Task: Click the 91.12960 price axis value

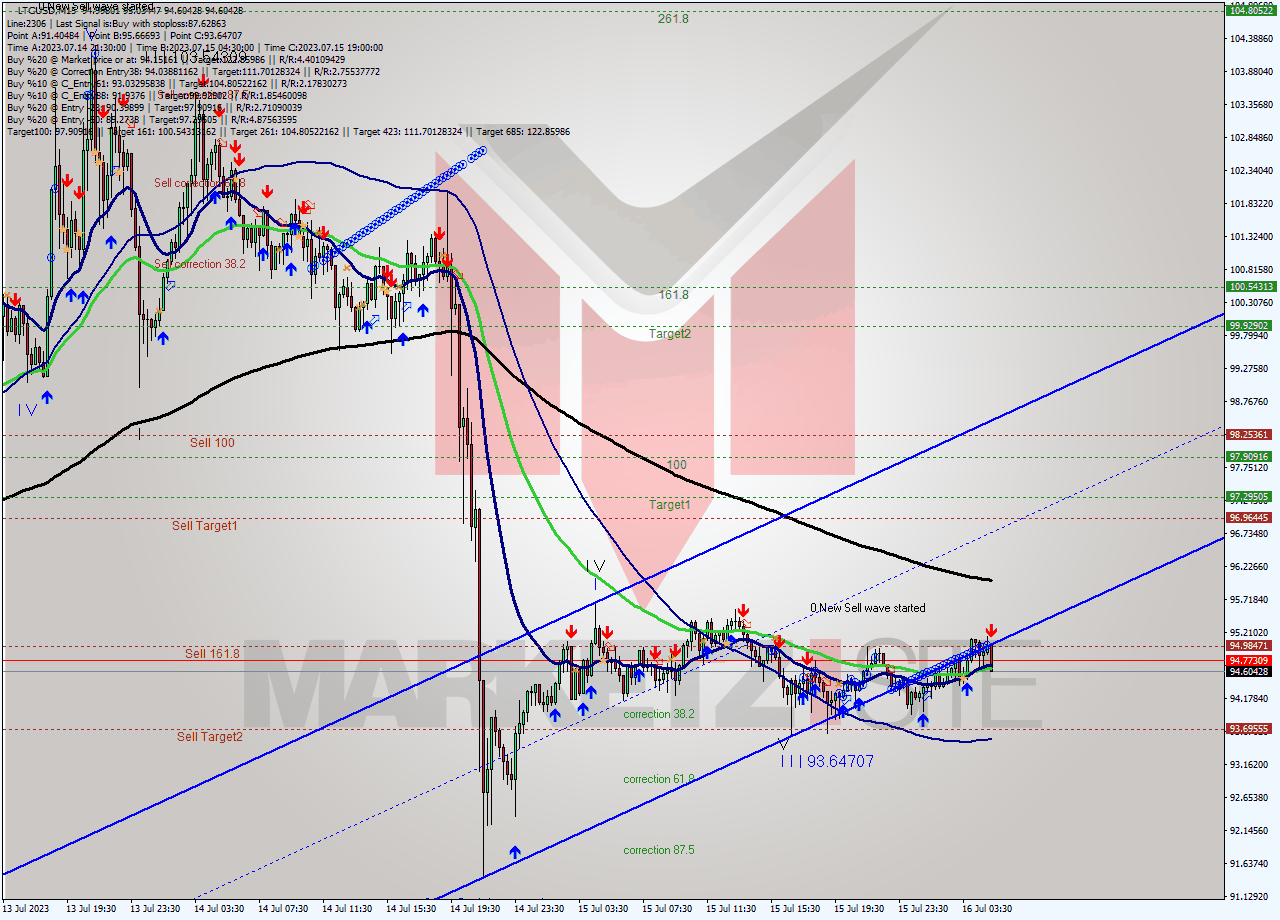Action: [x=1250, y=896]
